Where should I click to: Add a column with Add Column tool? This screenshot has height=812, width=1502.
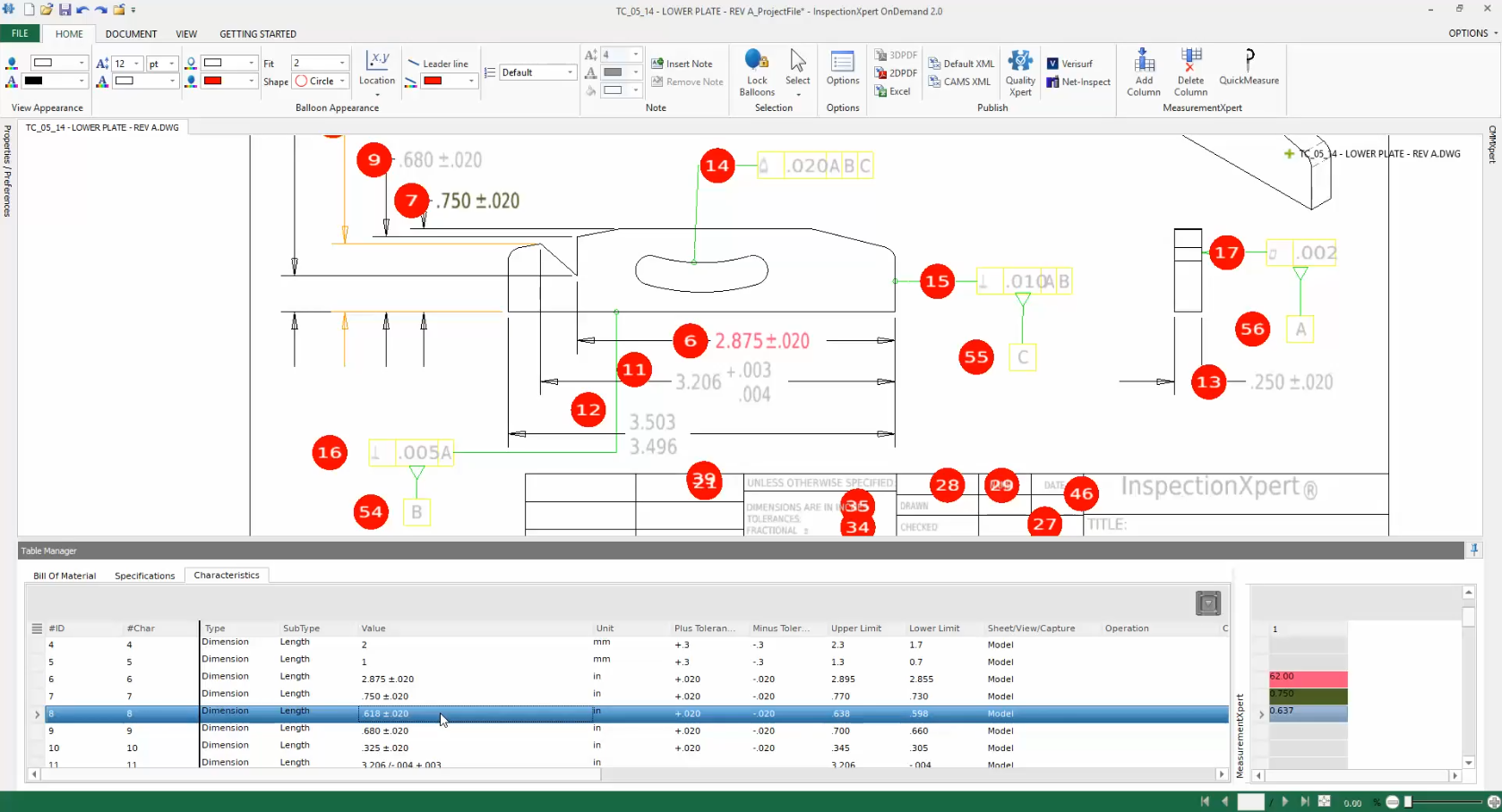(1143, 72)
